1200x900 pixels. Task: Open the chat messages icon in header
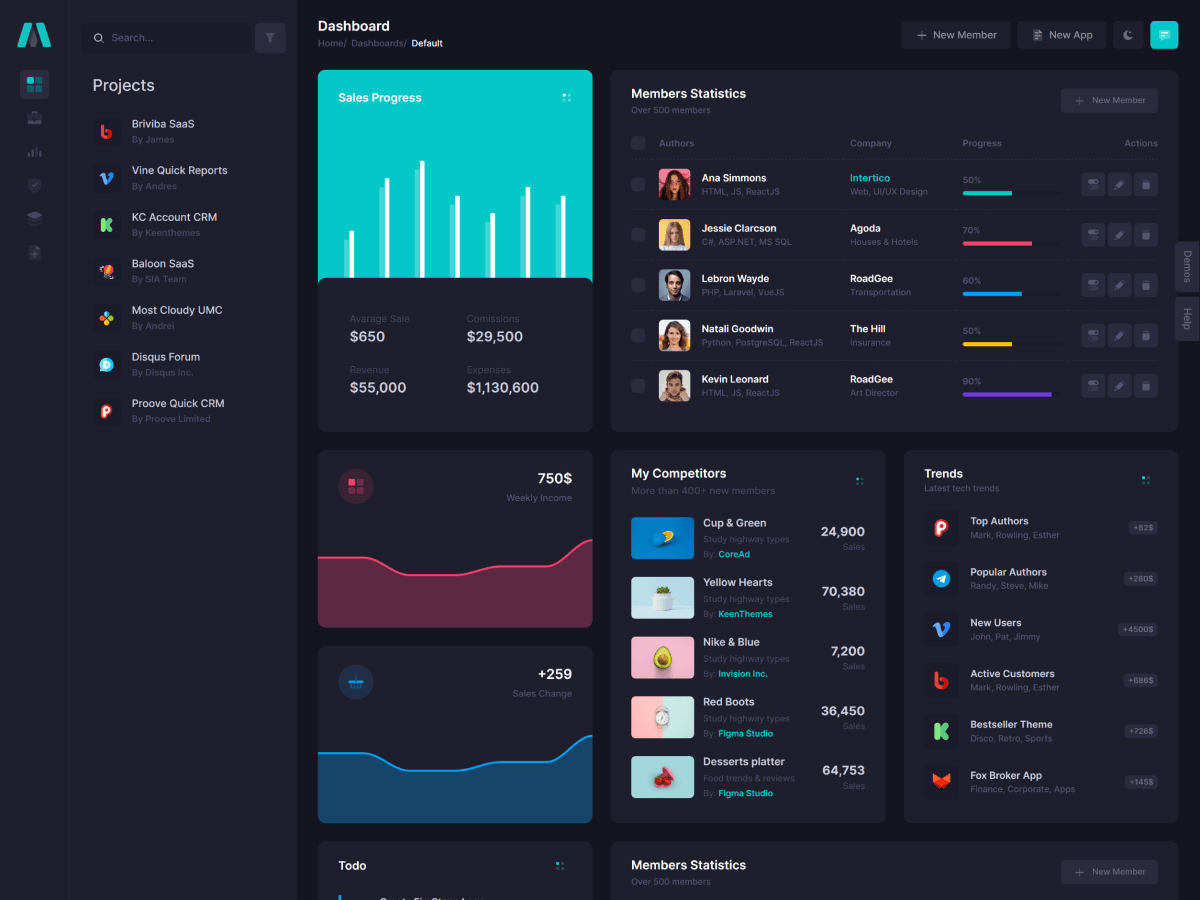[x=1164, y=35]
